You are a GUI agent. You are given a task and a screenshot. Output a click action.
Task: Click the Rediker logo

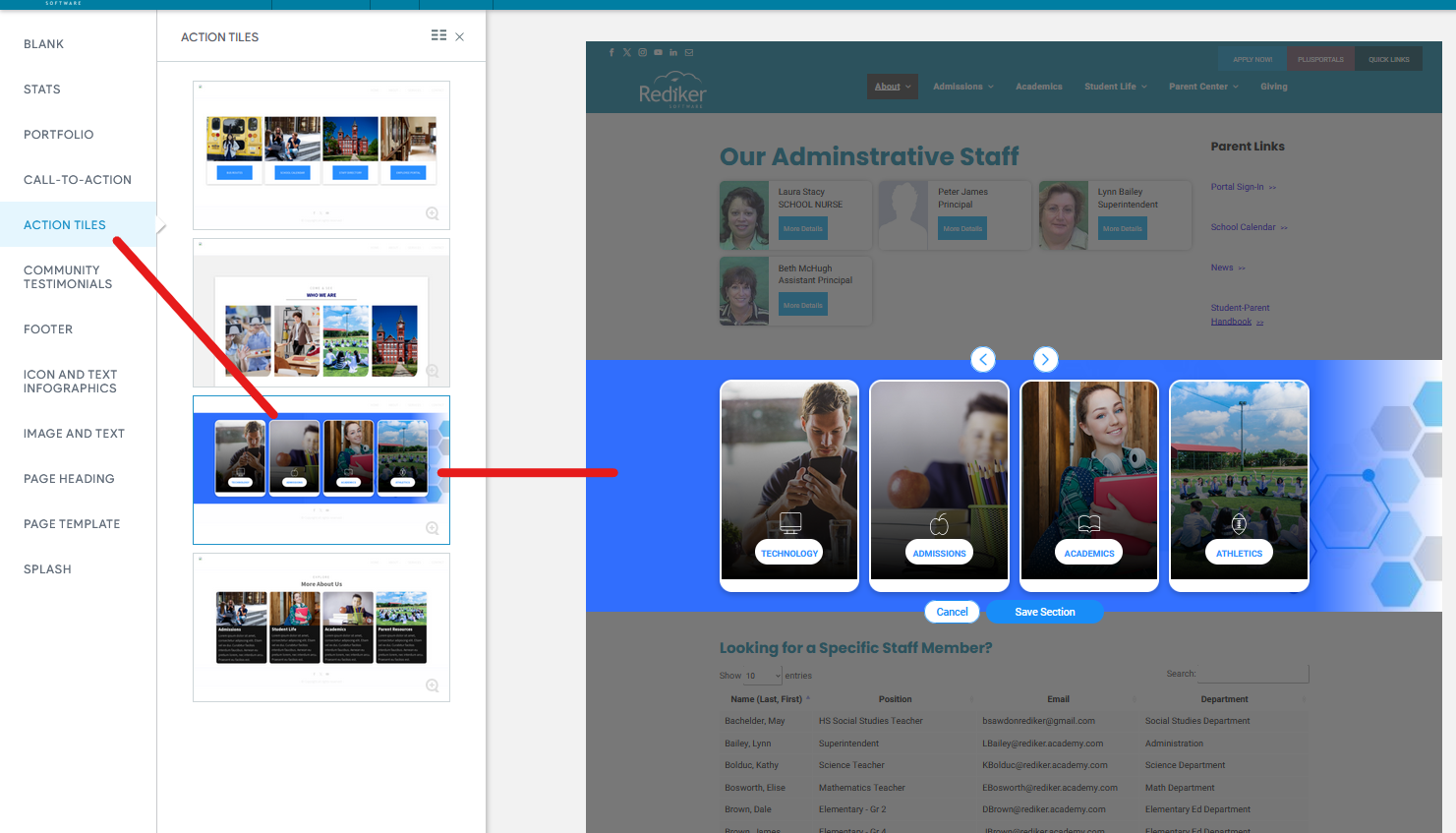672,89
